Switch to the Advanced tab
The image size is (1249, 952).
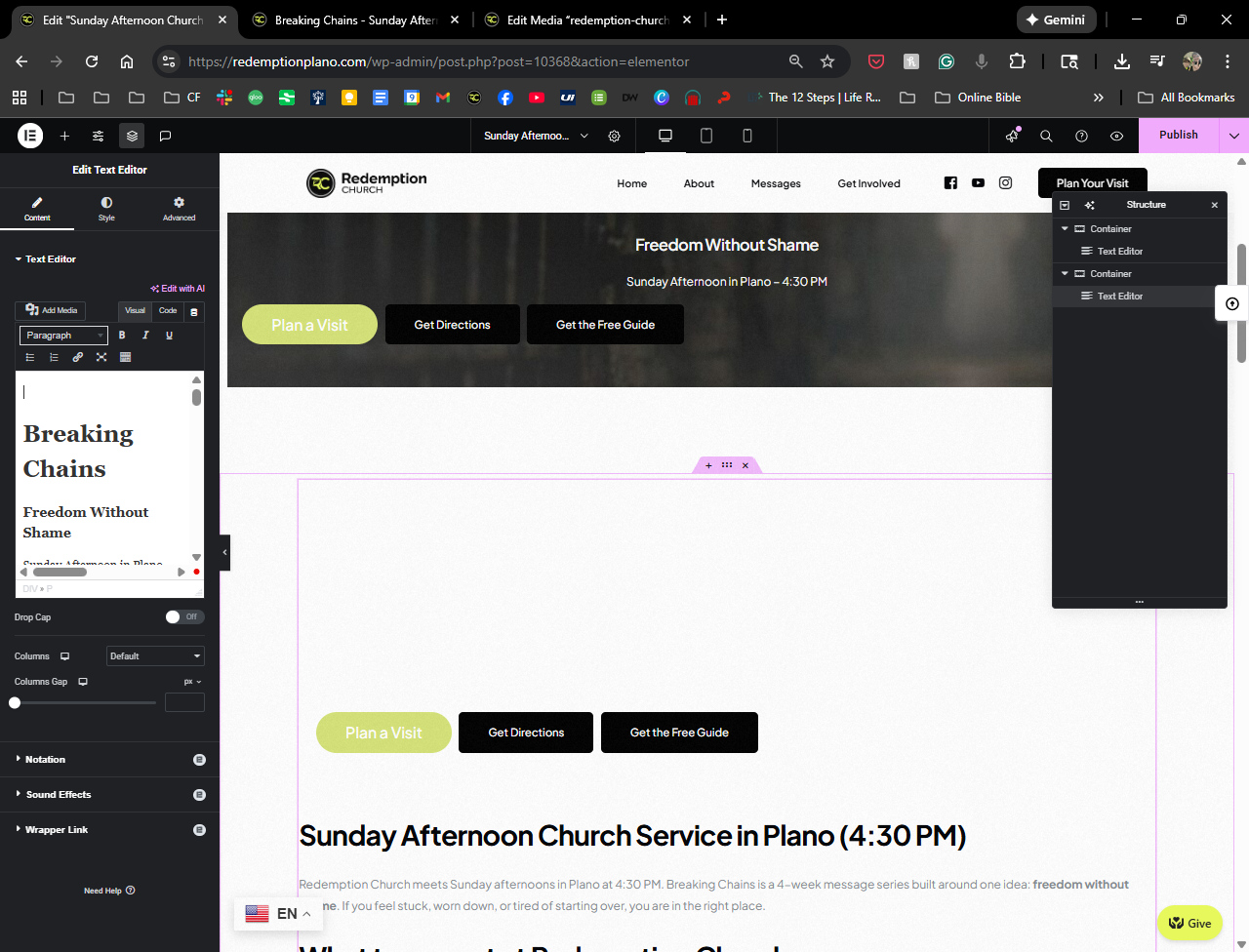[179, 209]
